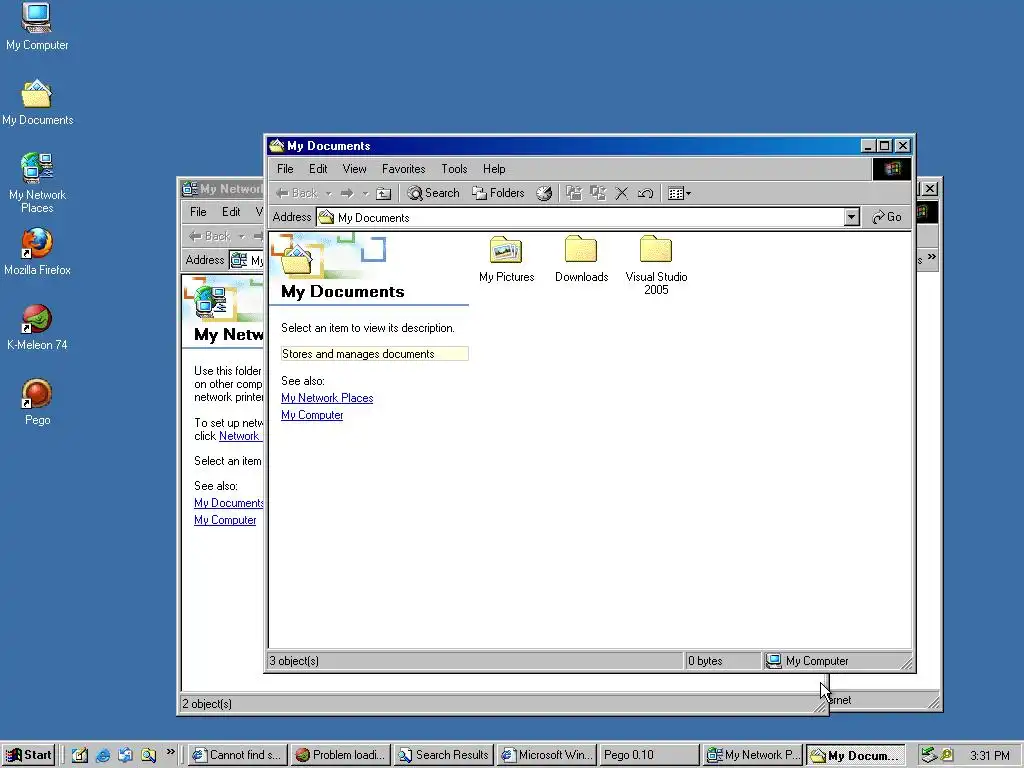Switch to 'Microsoft Win...' taskbar button
This screenshot has height=768, width=1024.
(547, 755)
